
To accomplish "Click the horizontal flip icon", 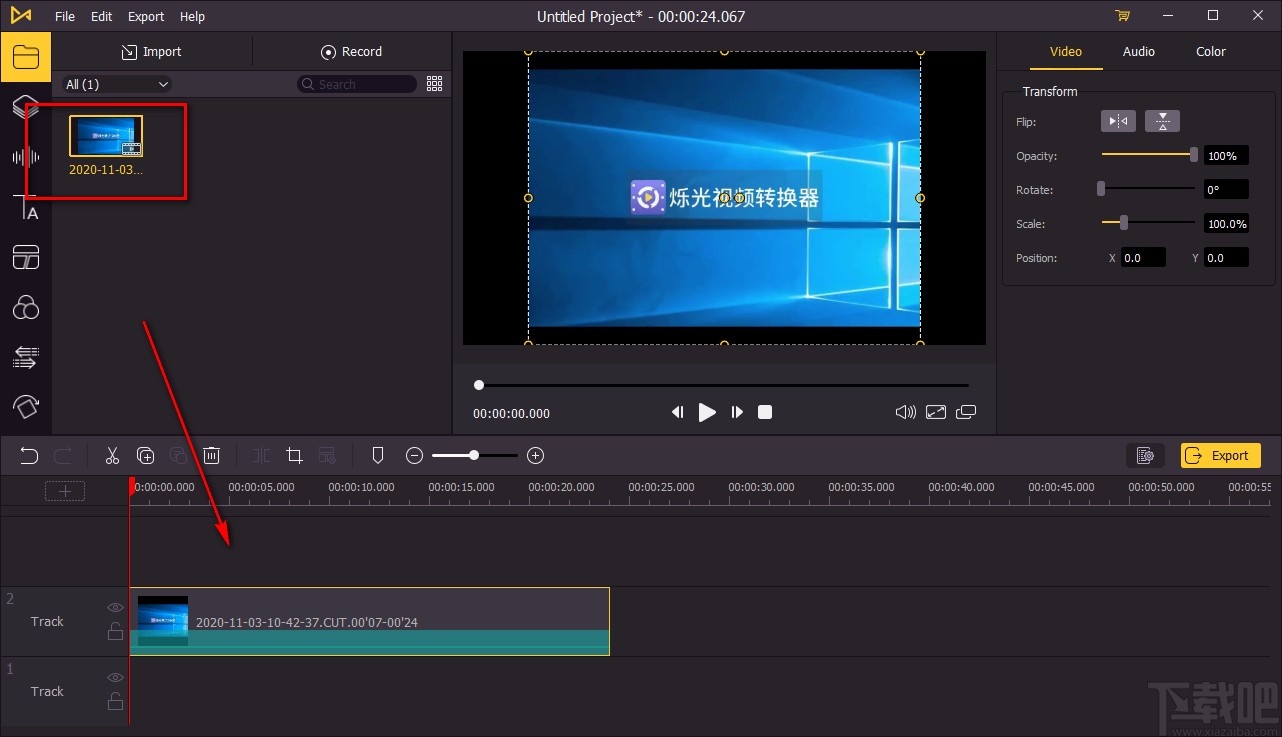I will point(1118,121).
